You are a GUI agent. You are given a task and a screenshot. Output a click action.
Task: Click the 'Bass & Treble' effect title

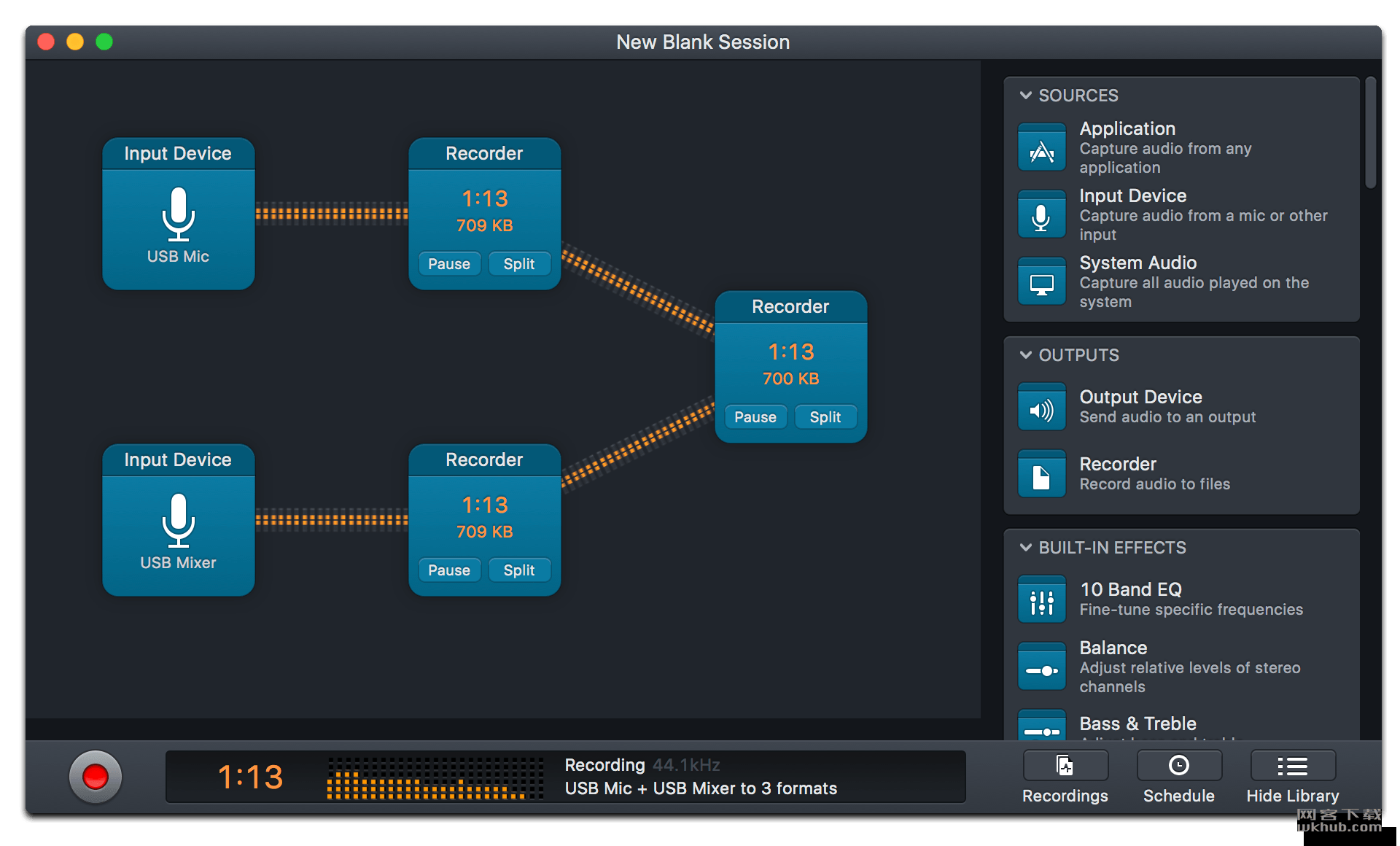(1138, 724)
